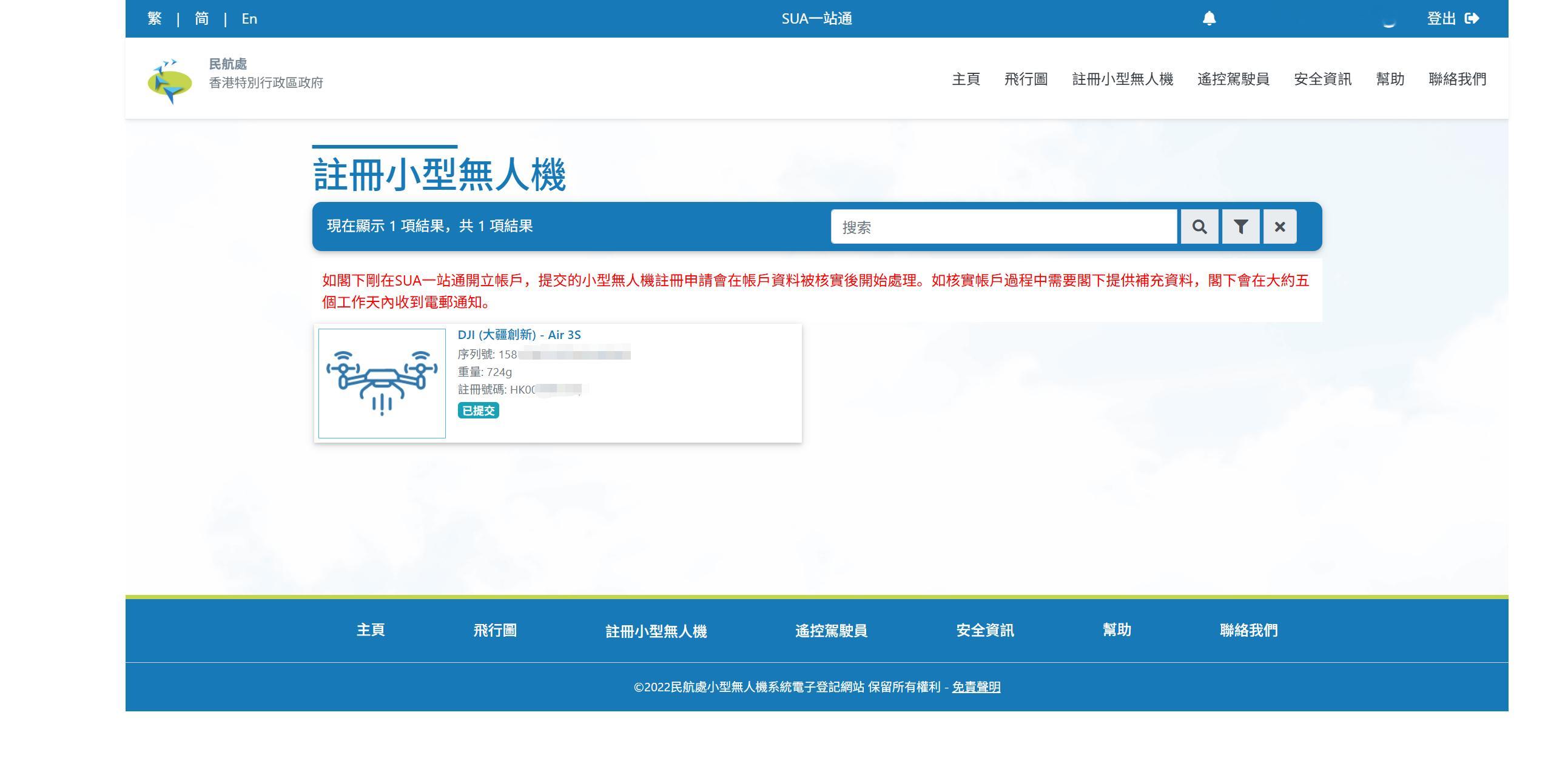This screenshot has height=775, width=1568.
Task: Open the DJI Air 3S title link
Action: (x=519, y=335)
